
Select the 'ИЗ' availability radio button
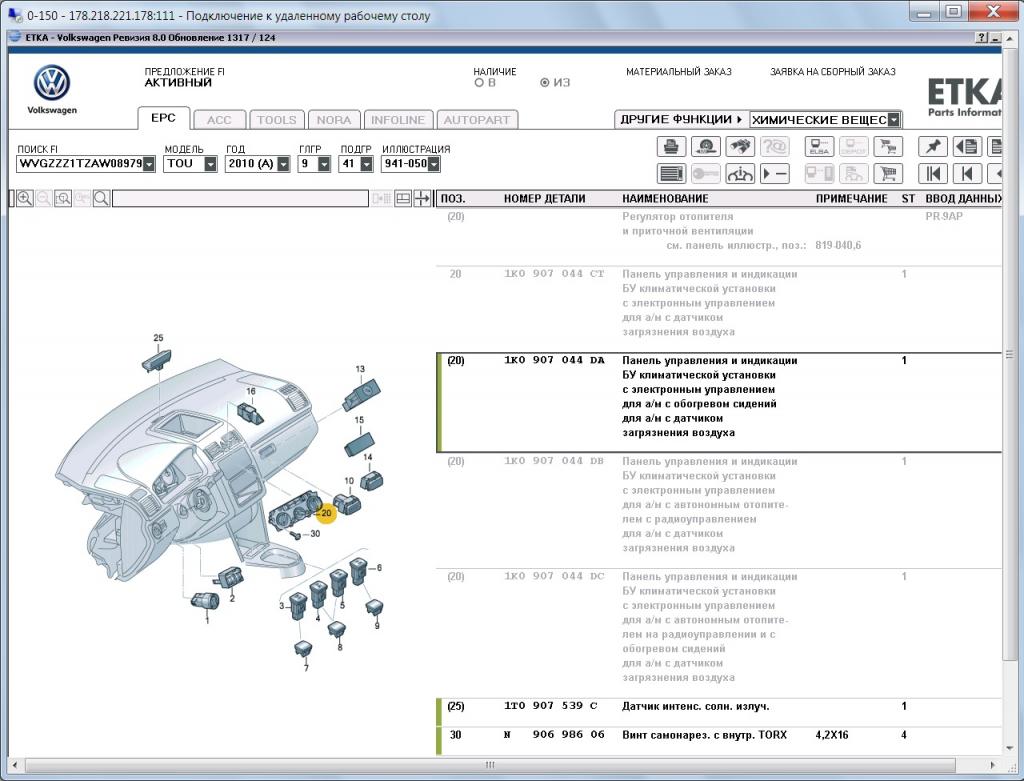[545, 83]
